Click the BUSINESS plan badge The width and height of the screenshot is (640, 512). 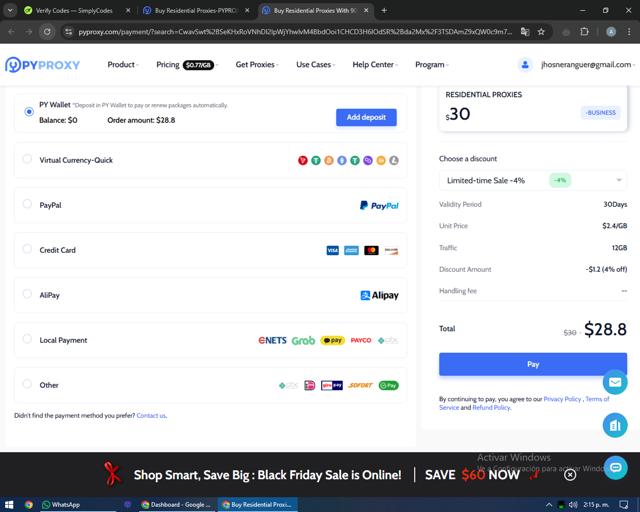(x=600, y=113)
